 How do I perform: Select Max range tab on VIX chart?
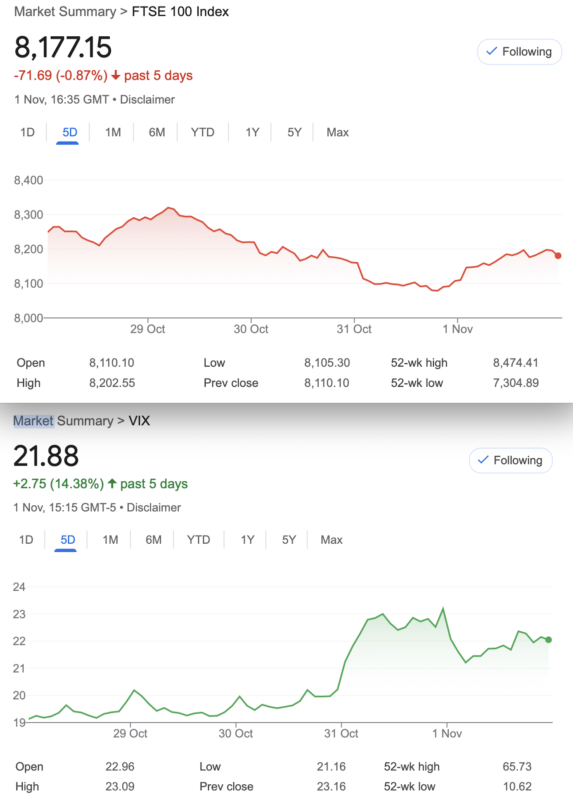pos(331,540)
